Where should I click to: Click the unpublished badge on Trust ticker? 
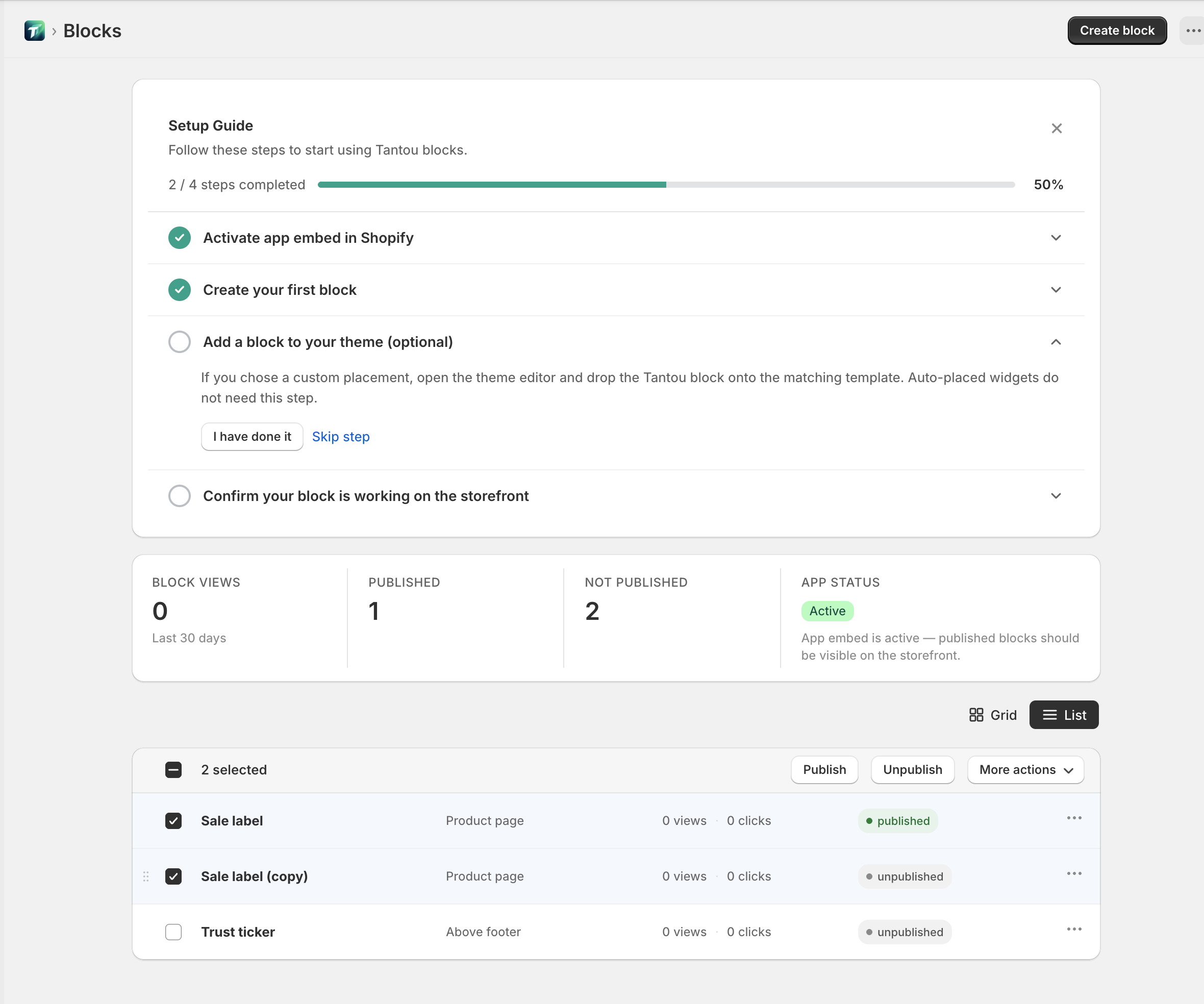(x=905, y=933)
